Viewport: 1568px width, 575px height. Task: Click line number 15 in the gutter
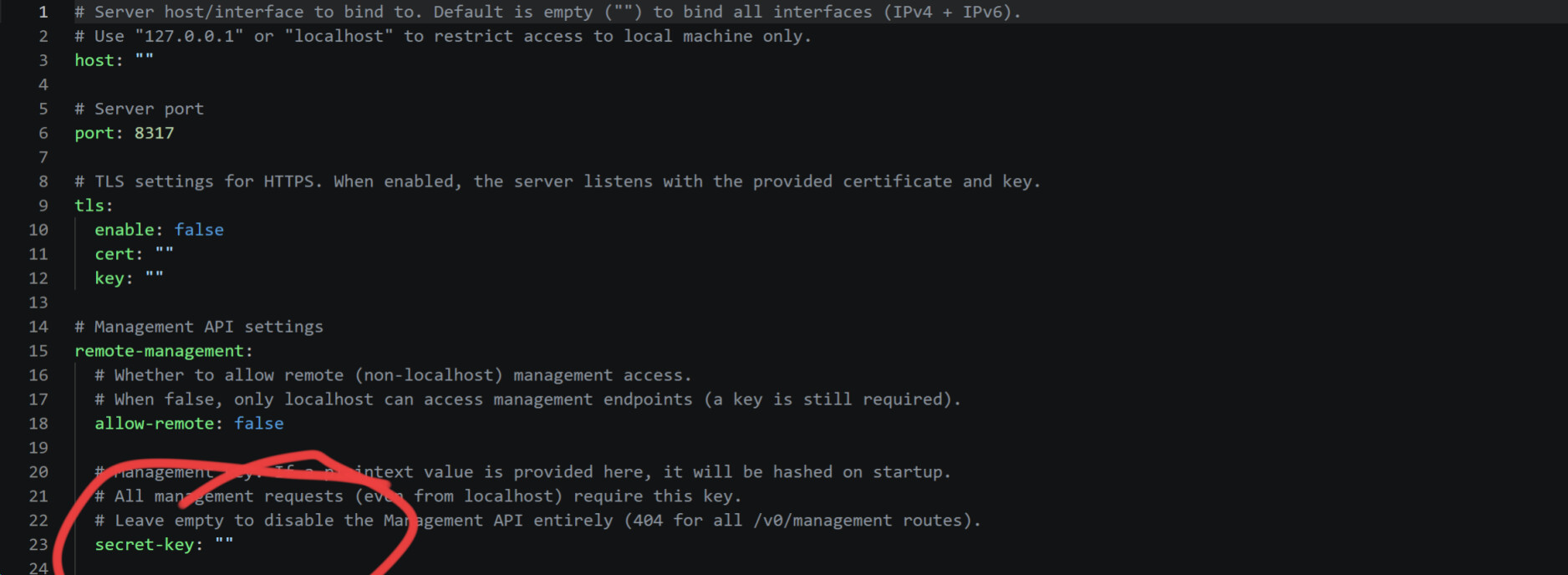click(38, 351)
